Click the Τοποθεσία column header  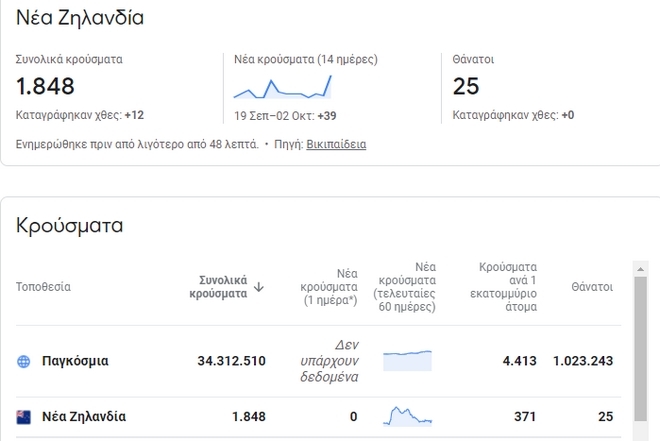point(43,287)
